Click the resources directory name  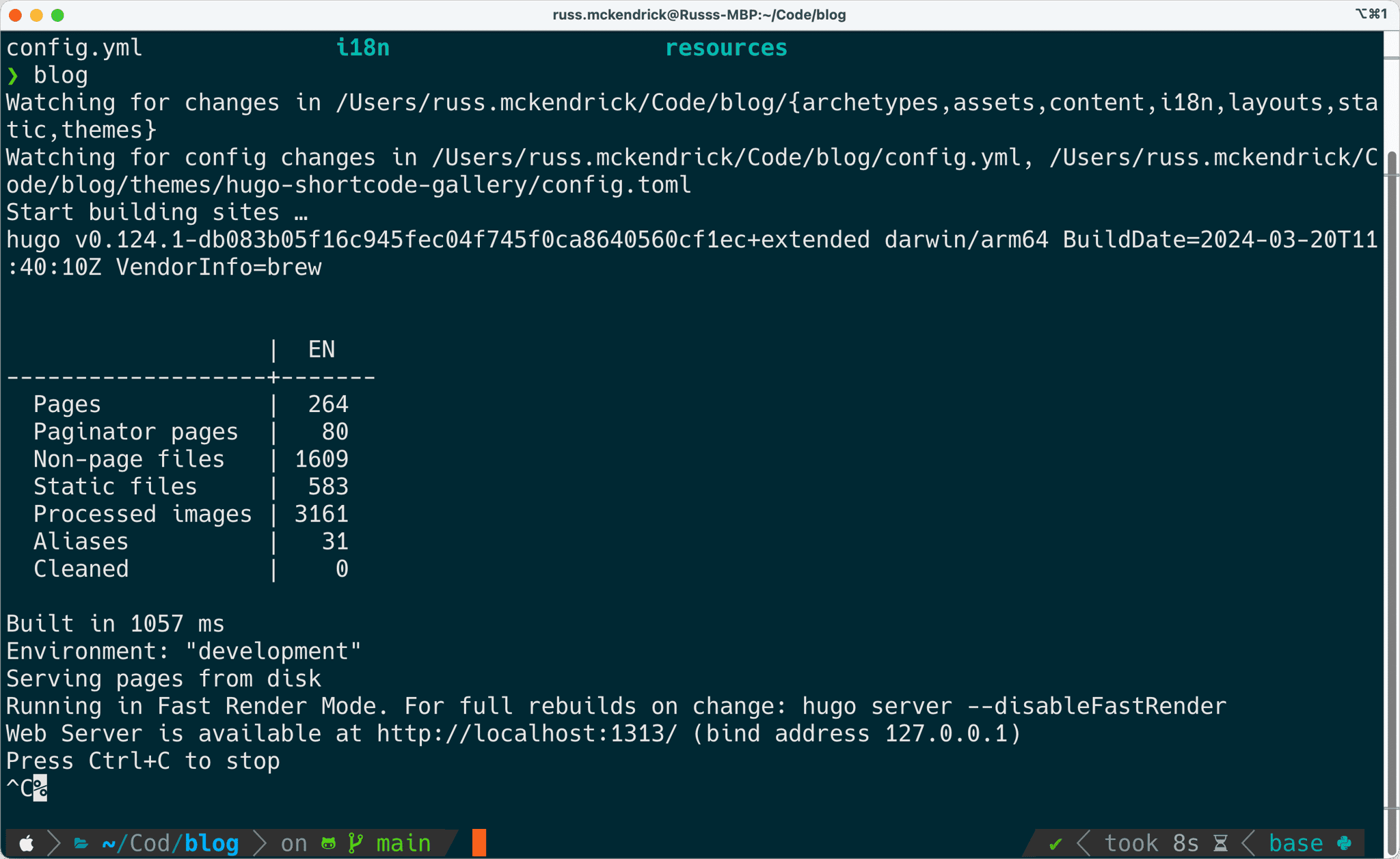coord(725,48)
